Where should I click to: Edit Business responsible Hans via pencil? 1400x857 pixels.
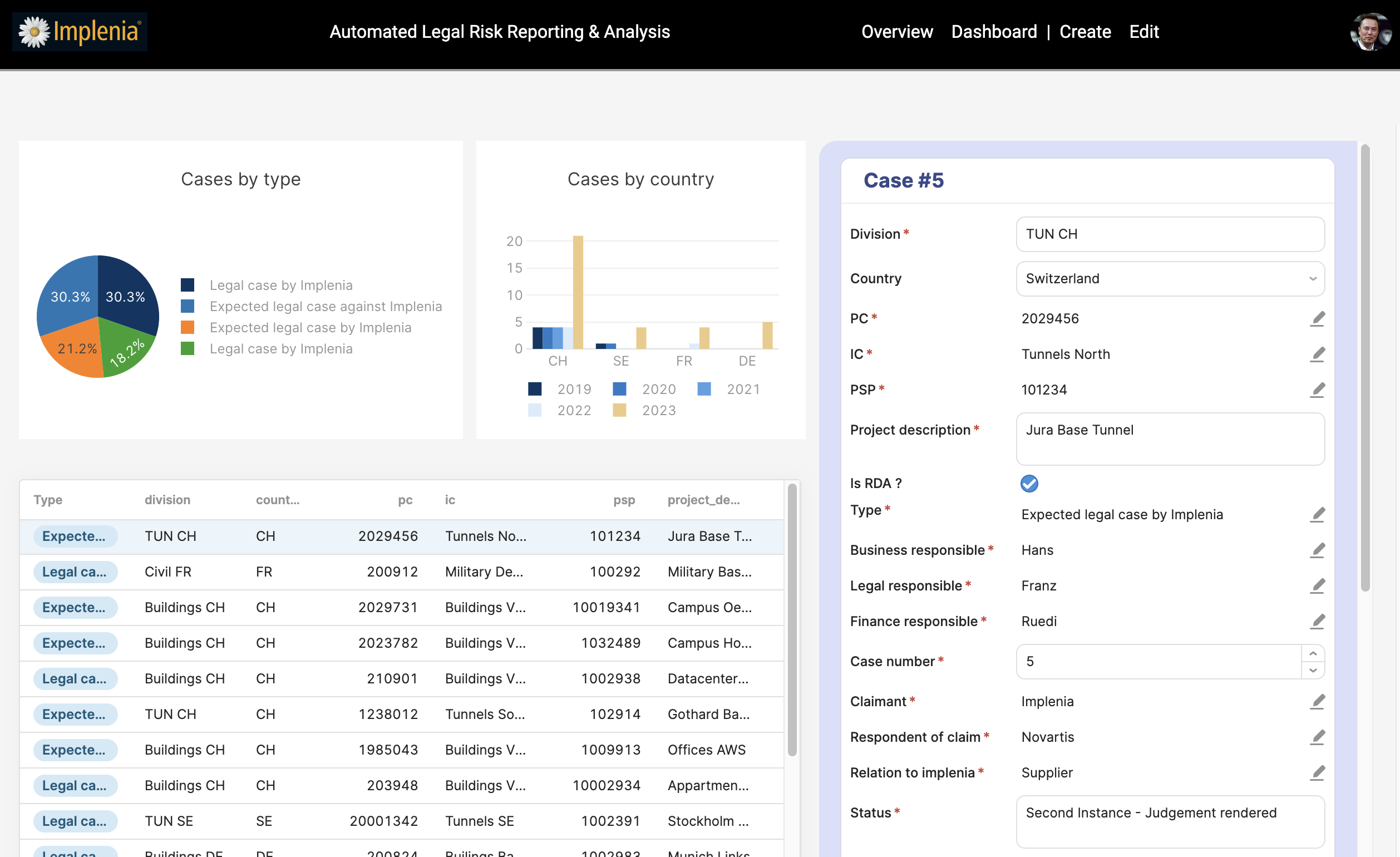pyautogui.click(x=1317, y=550)
